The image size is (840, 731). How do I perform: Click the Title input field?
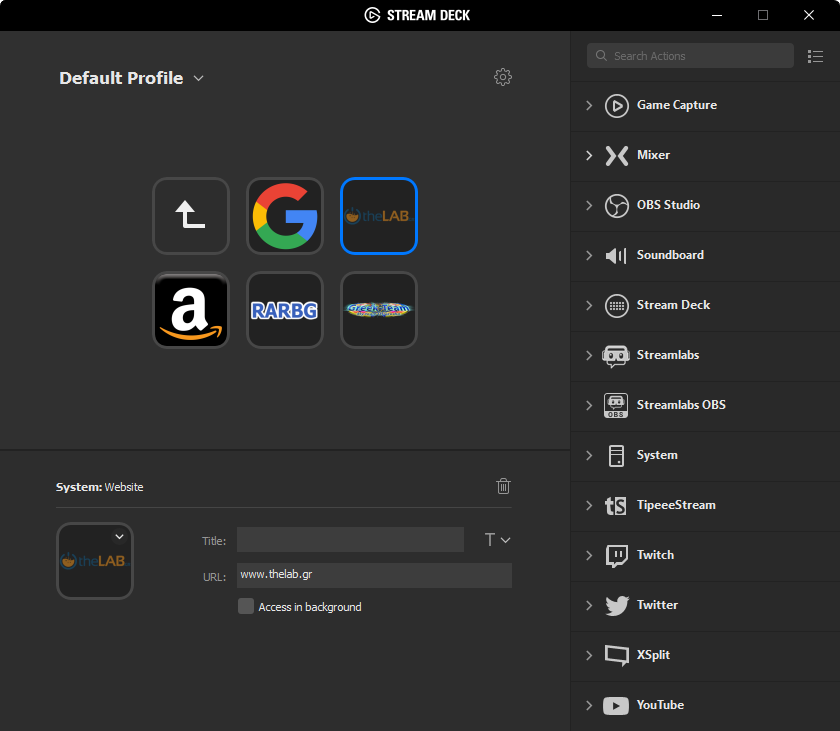pos(350,540)
